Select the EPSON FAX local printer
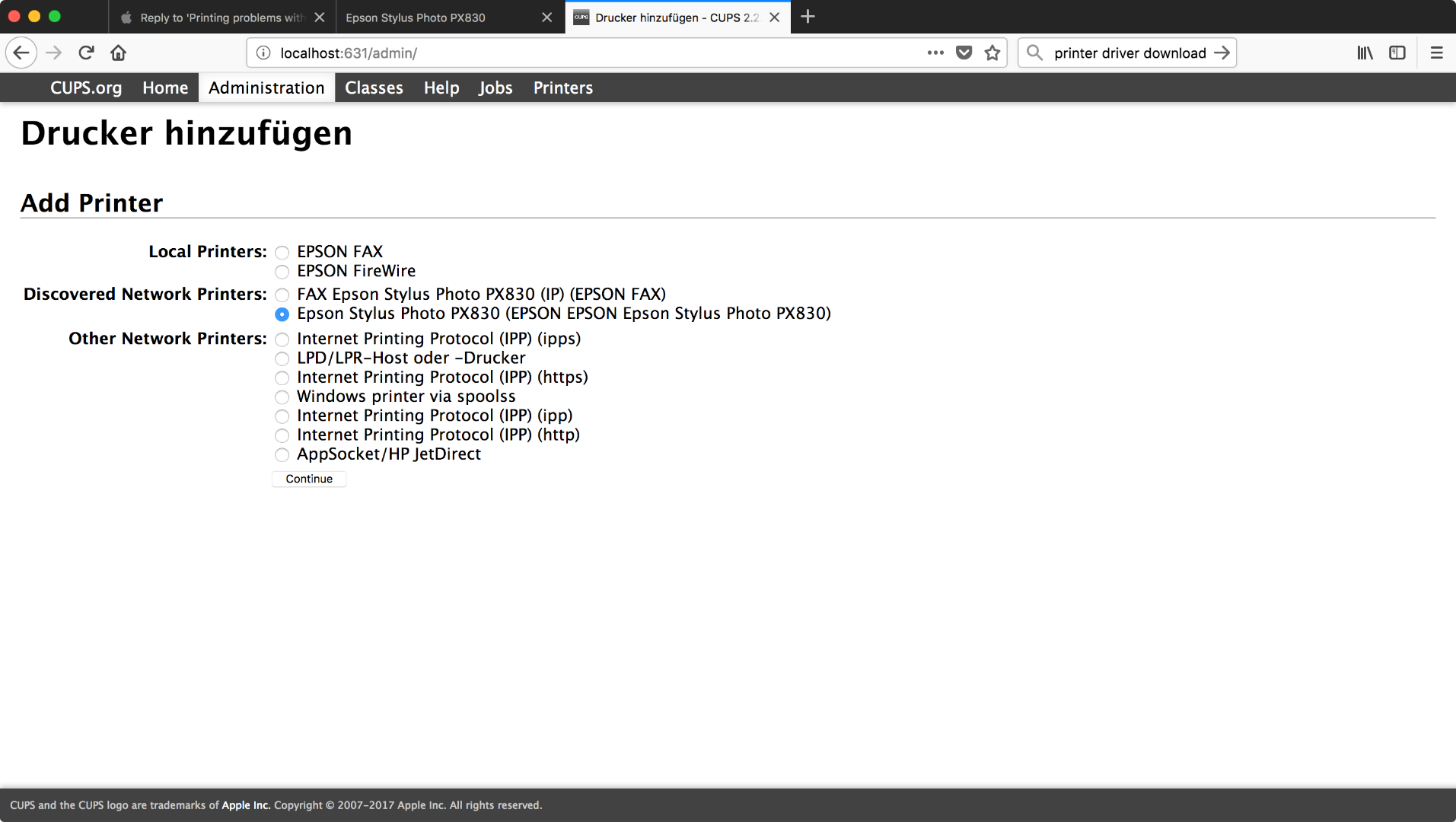This screenshot has width=1456, height=822. [x=282, y=253]
